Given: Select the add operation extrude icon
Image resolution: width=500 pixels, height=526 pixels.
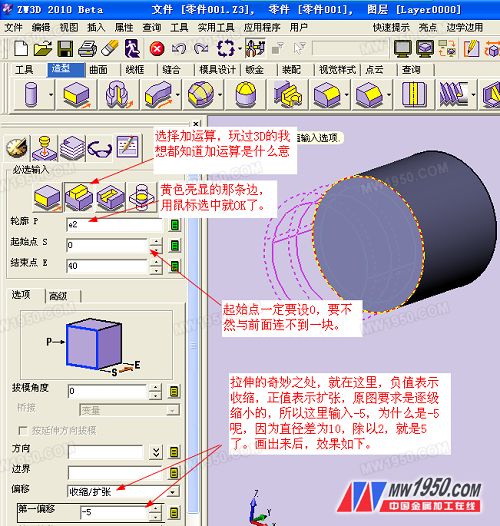Looking at the screenshot, I should pos(79,198).
